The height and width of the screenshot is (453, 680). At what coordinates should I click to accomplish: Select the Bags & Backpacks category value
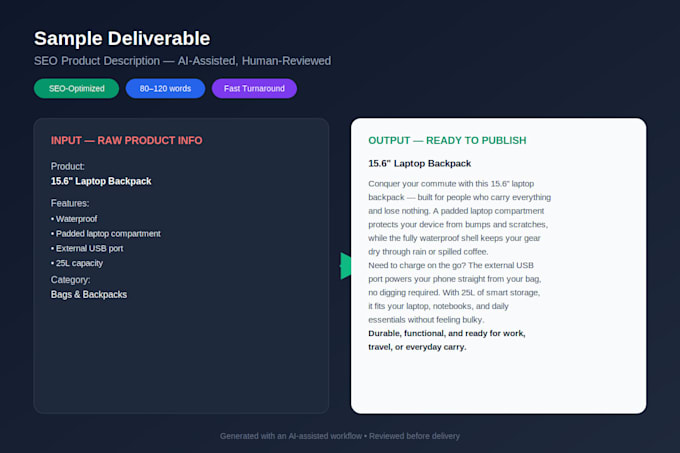89,294
